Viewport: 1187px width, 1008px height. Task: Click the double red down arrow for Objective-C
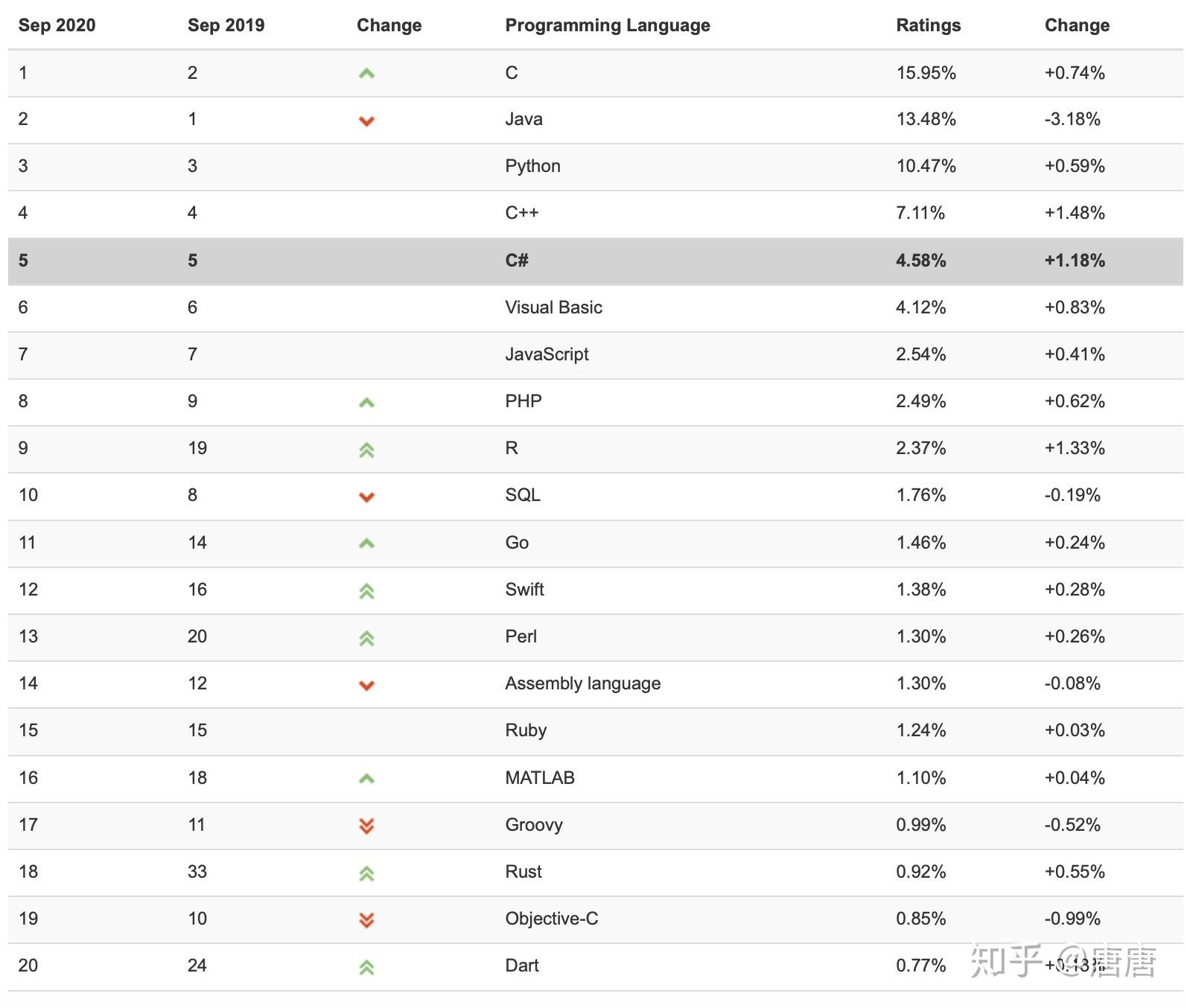[366, 920]
